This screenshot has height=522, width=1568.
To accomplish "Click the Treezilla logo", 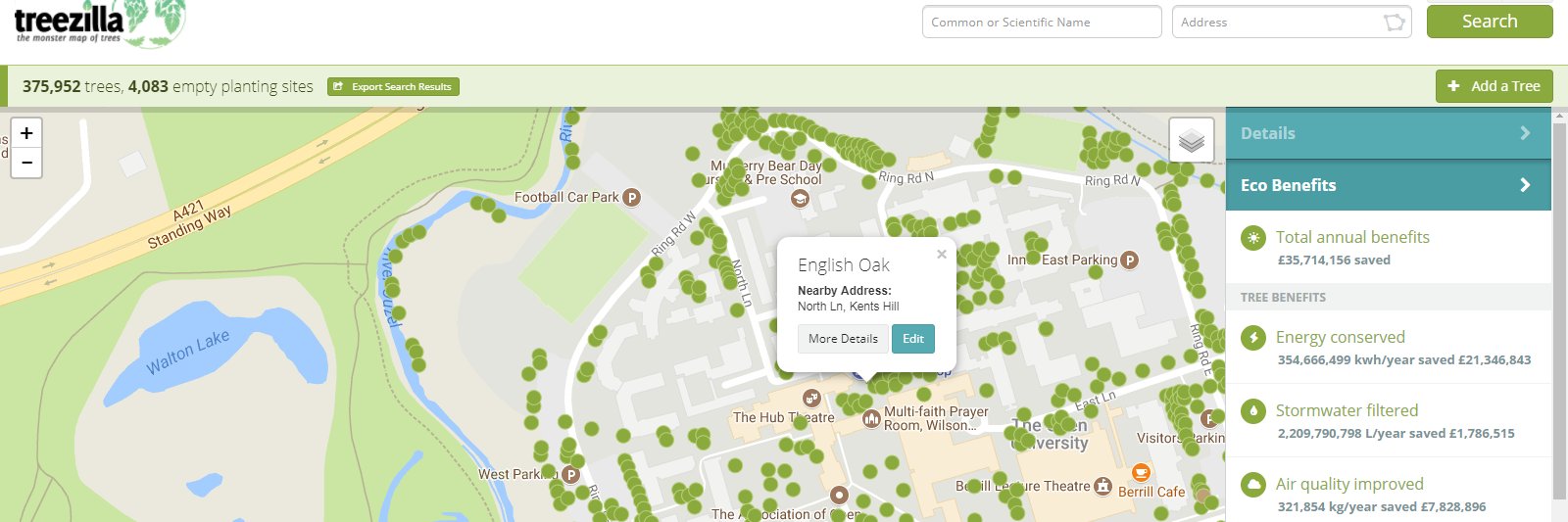I will (100, 23).
